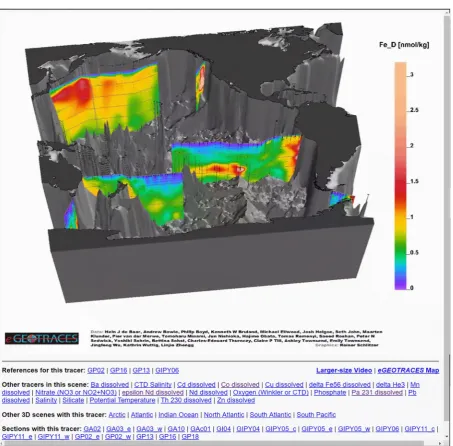Open Oxygen (Winkler or CTD) tracer
The image size is (453, 446).
tap(271, 392)
